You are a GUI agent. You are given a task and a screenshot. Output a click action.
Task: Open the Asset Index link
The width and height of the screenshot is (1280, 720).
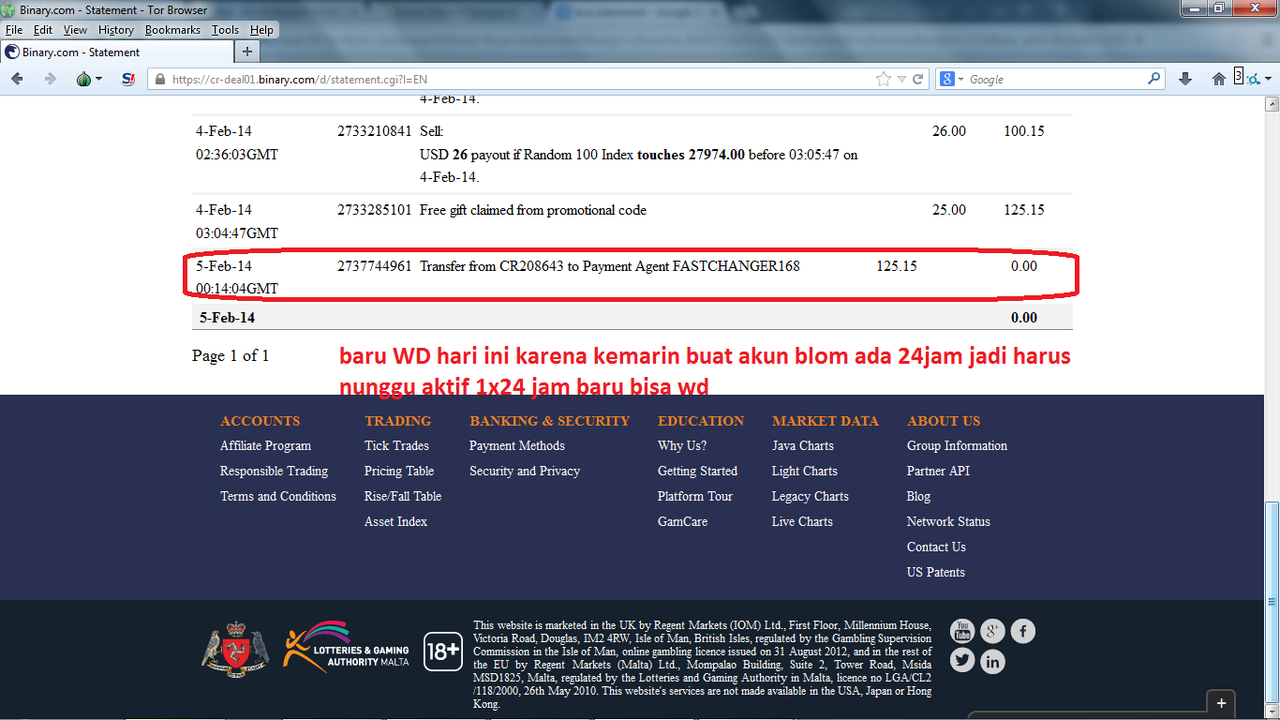tap(396, 521)
